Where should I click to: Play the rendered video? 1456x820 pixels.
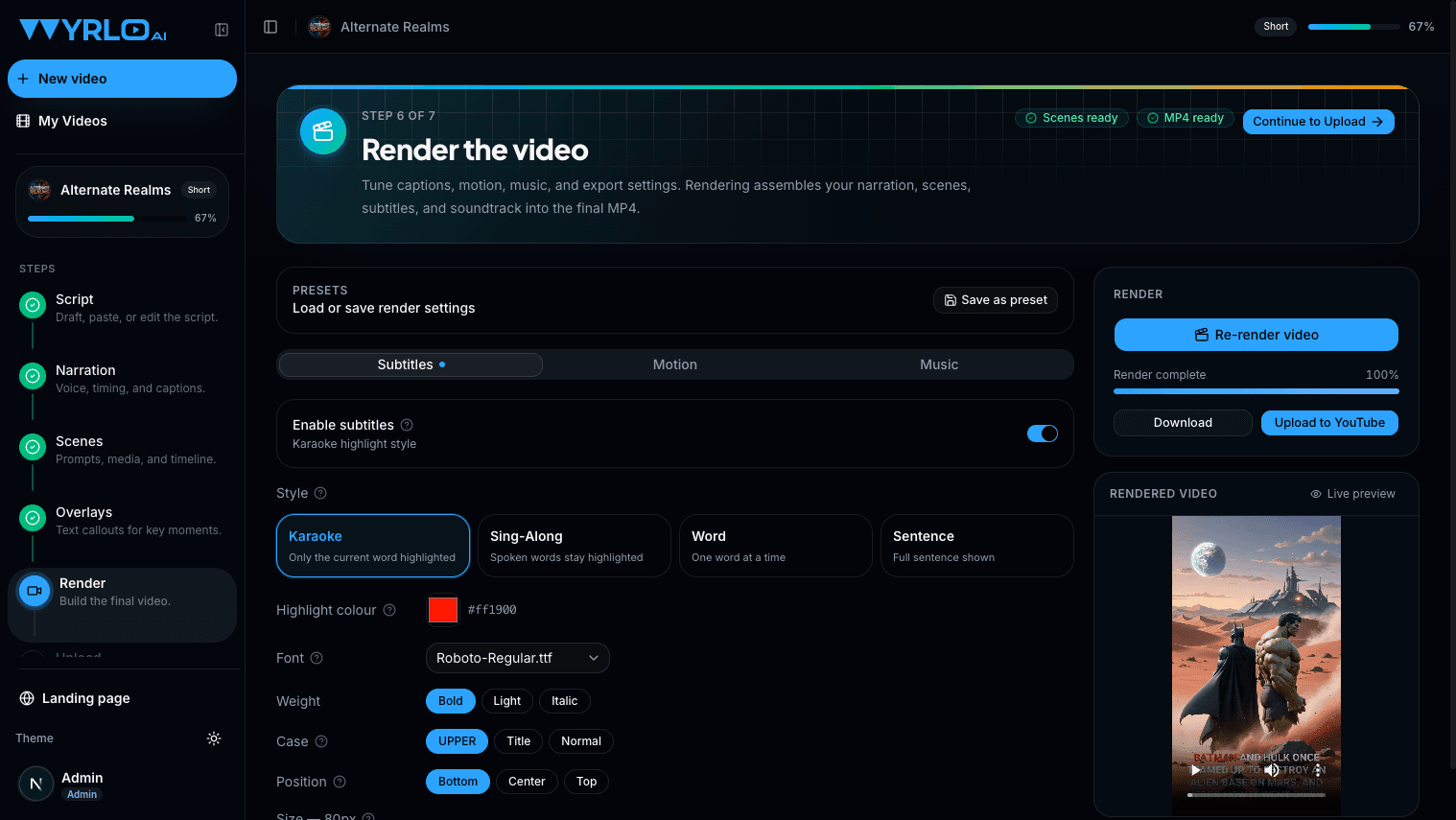click(1195, 770)
